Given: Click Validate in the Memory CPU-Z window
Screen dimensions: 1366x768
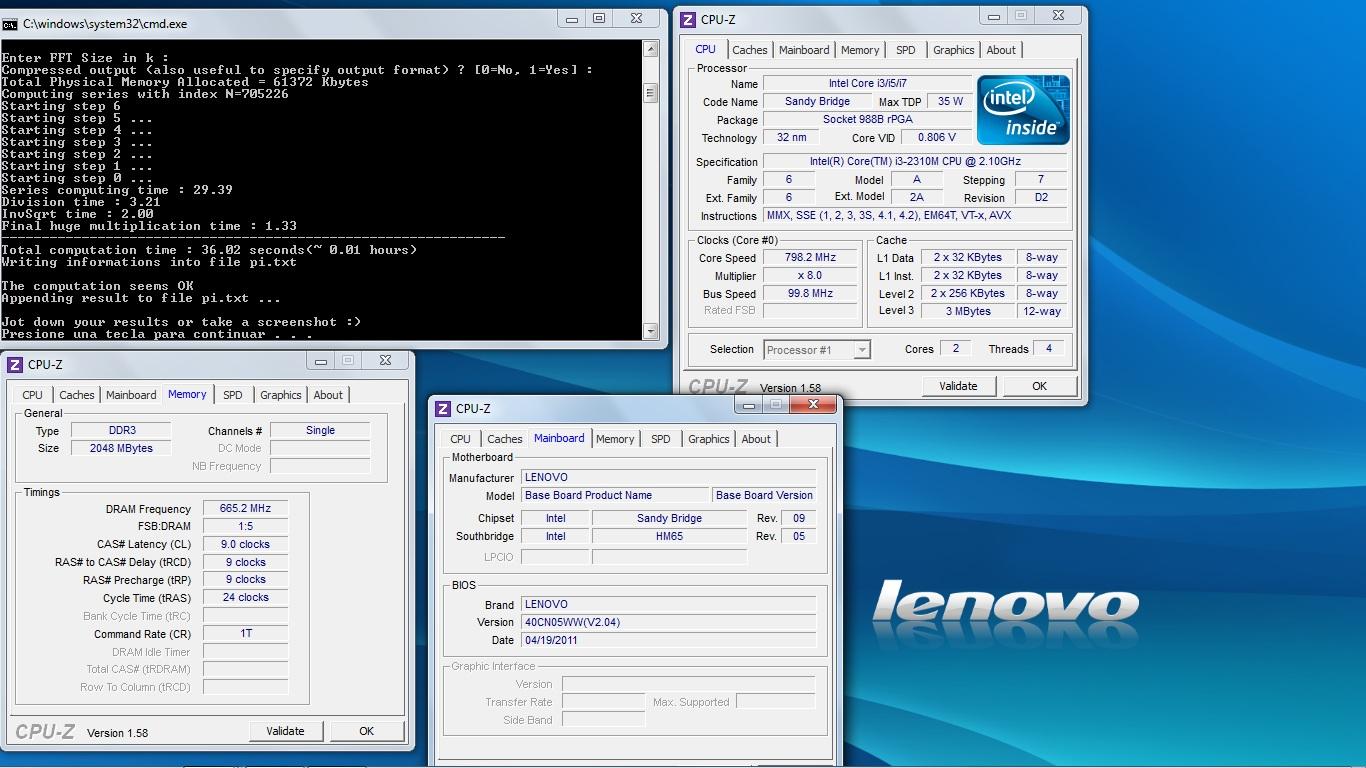Looking at the screenshot, I should click(x=285, y=731).
